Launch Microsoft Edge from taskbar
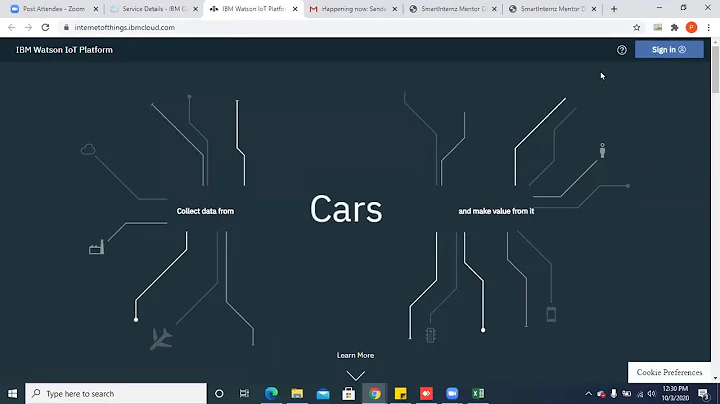 point(271,393)
